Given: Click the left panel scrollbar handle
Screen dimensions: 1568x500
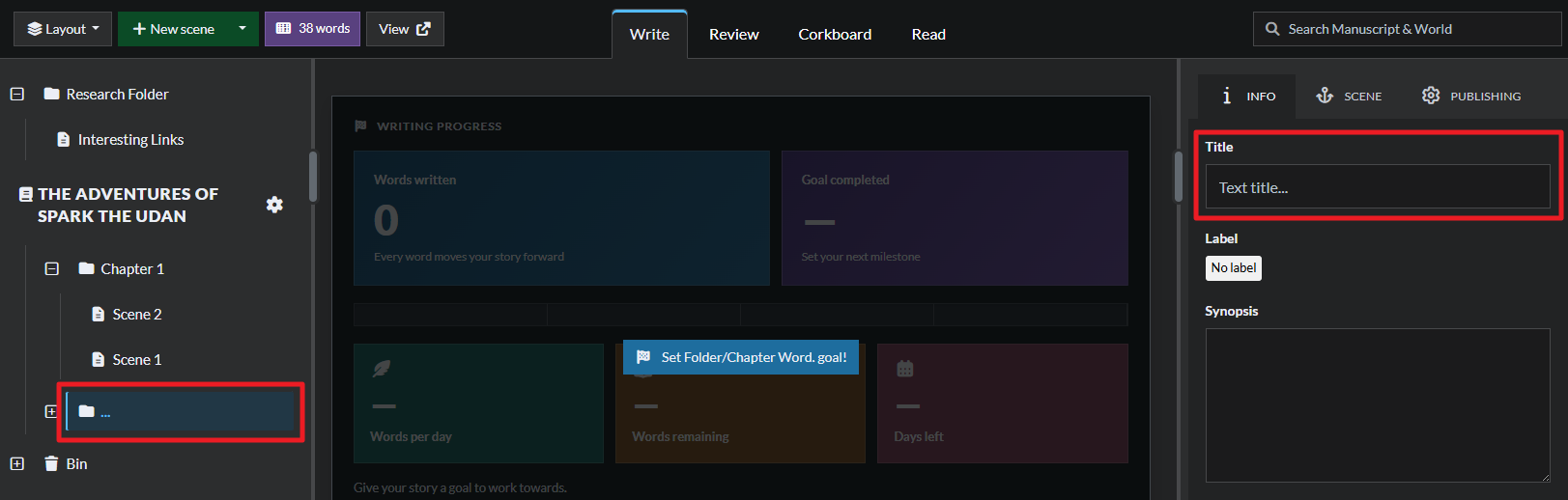Looking at the screenshot, I should tap(313, 177).
